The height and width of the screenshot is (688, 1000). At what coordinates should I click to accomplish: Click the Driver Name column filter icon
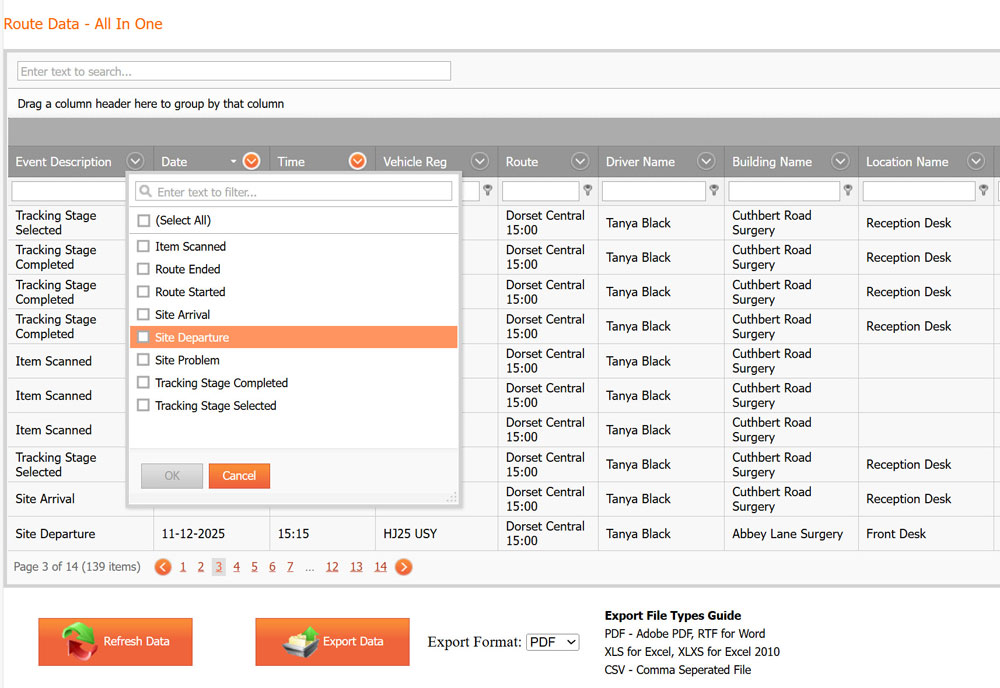click(706, 162)
